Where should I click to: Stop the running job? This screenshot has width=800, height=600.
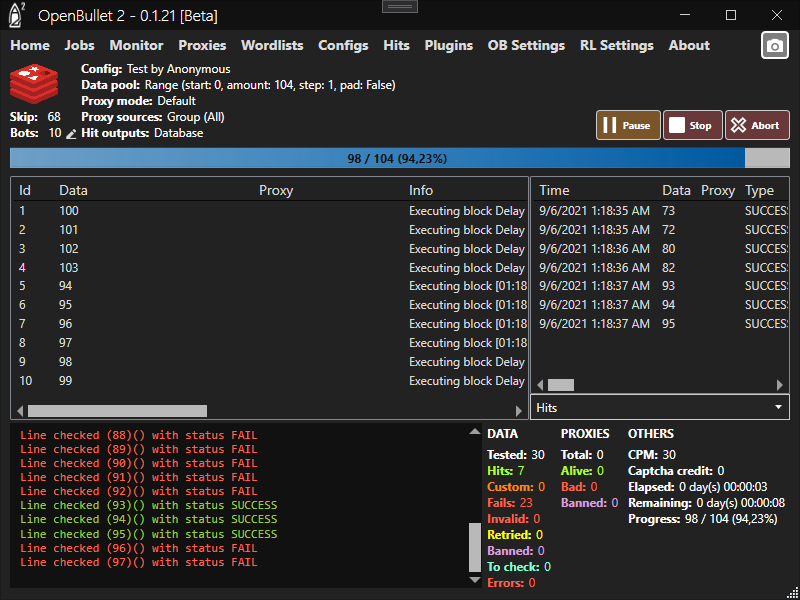pos(692,125)
